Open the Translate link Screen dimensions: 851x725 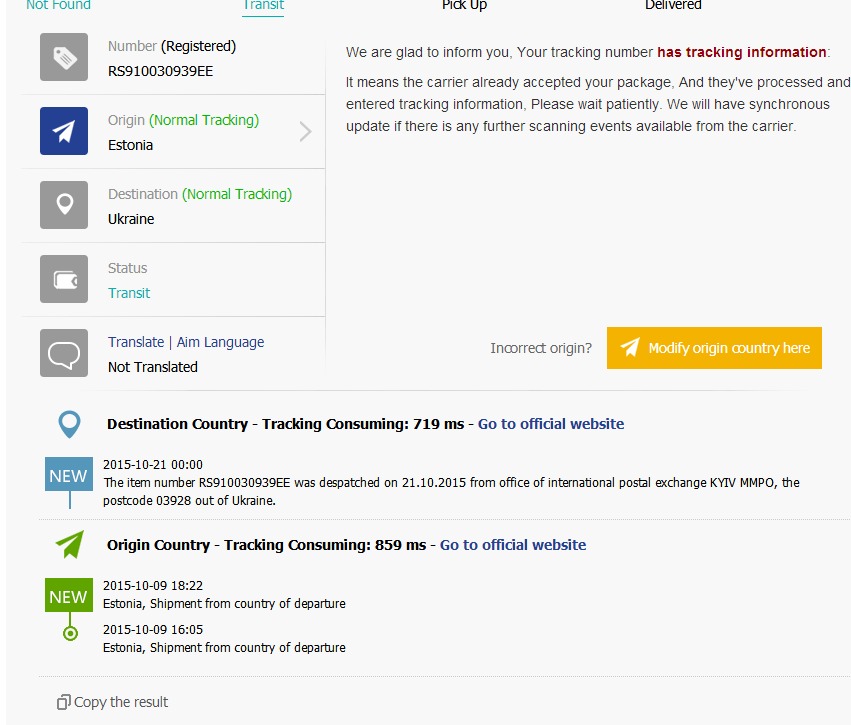pos(136,342)
